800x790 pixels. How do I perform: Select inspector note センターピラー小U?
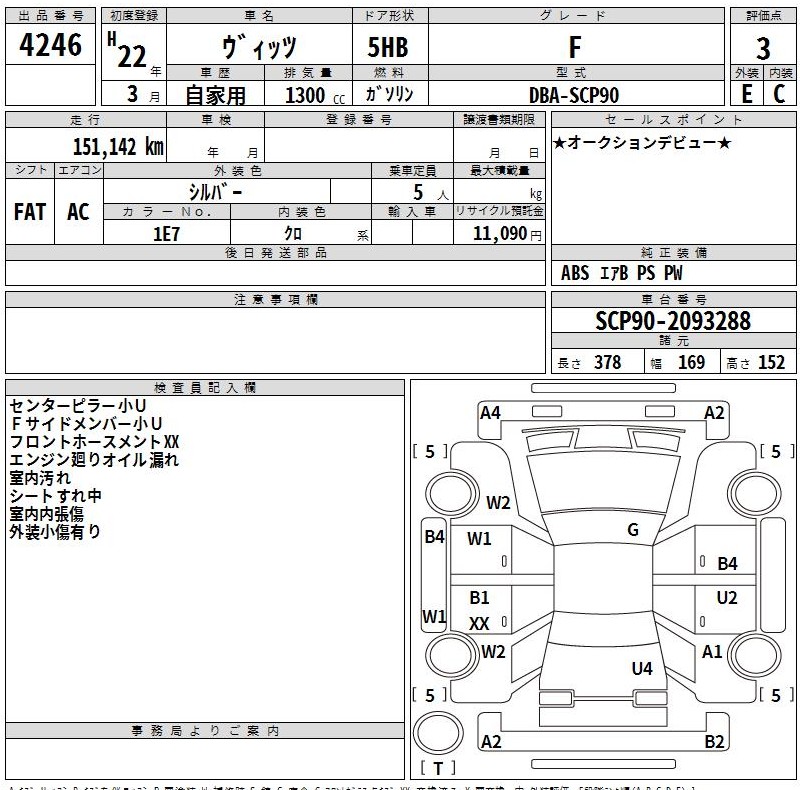click(x=78, y=406)
